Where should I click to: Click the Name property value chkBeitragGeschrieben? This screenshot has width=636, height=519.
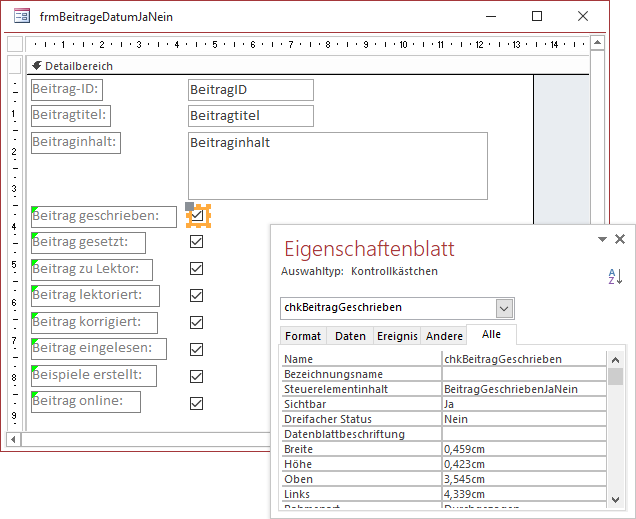tap(524, 359)
